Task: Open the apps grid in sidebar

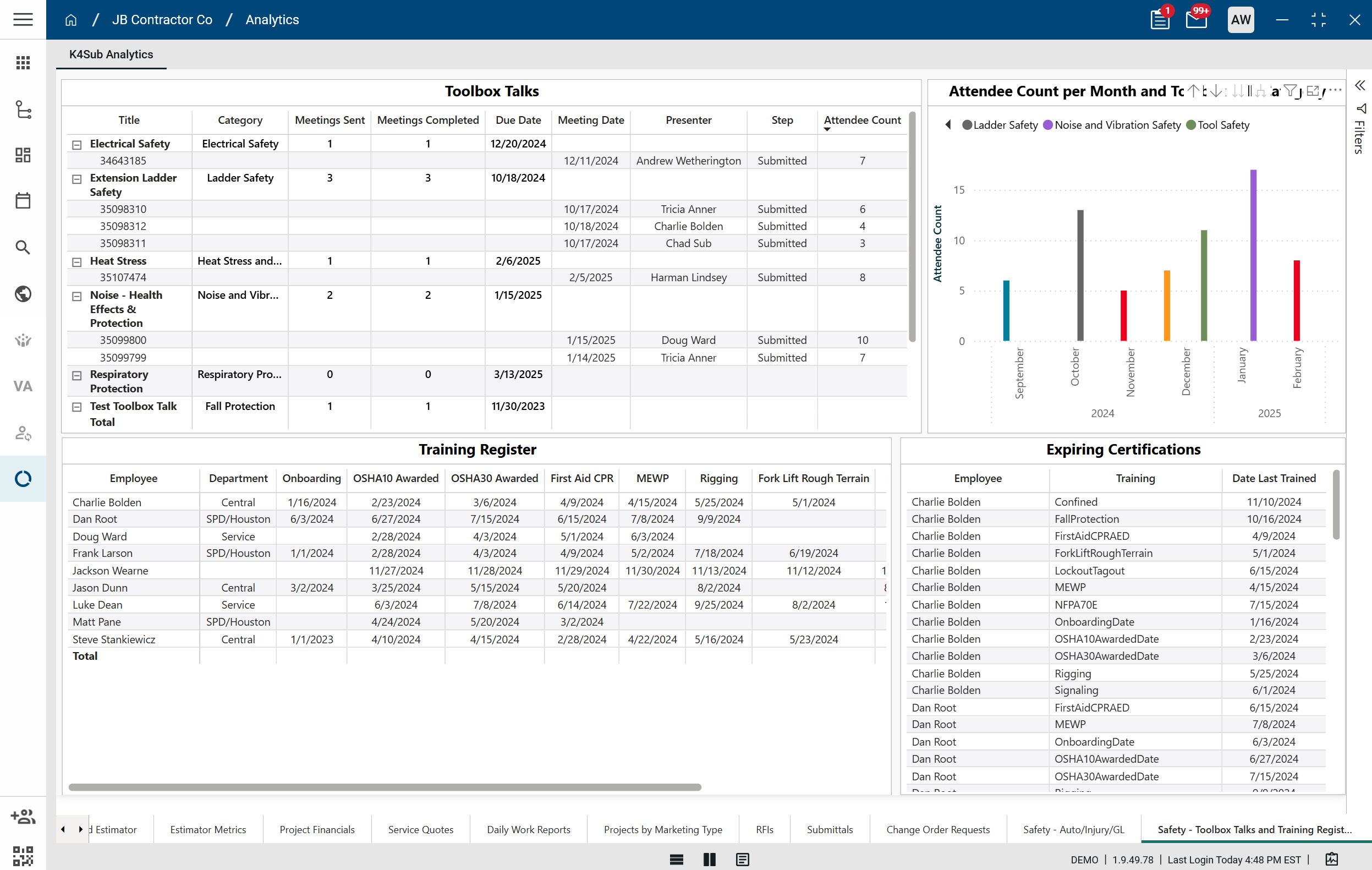Action: pyautogui.click(x=23, y=63)
